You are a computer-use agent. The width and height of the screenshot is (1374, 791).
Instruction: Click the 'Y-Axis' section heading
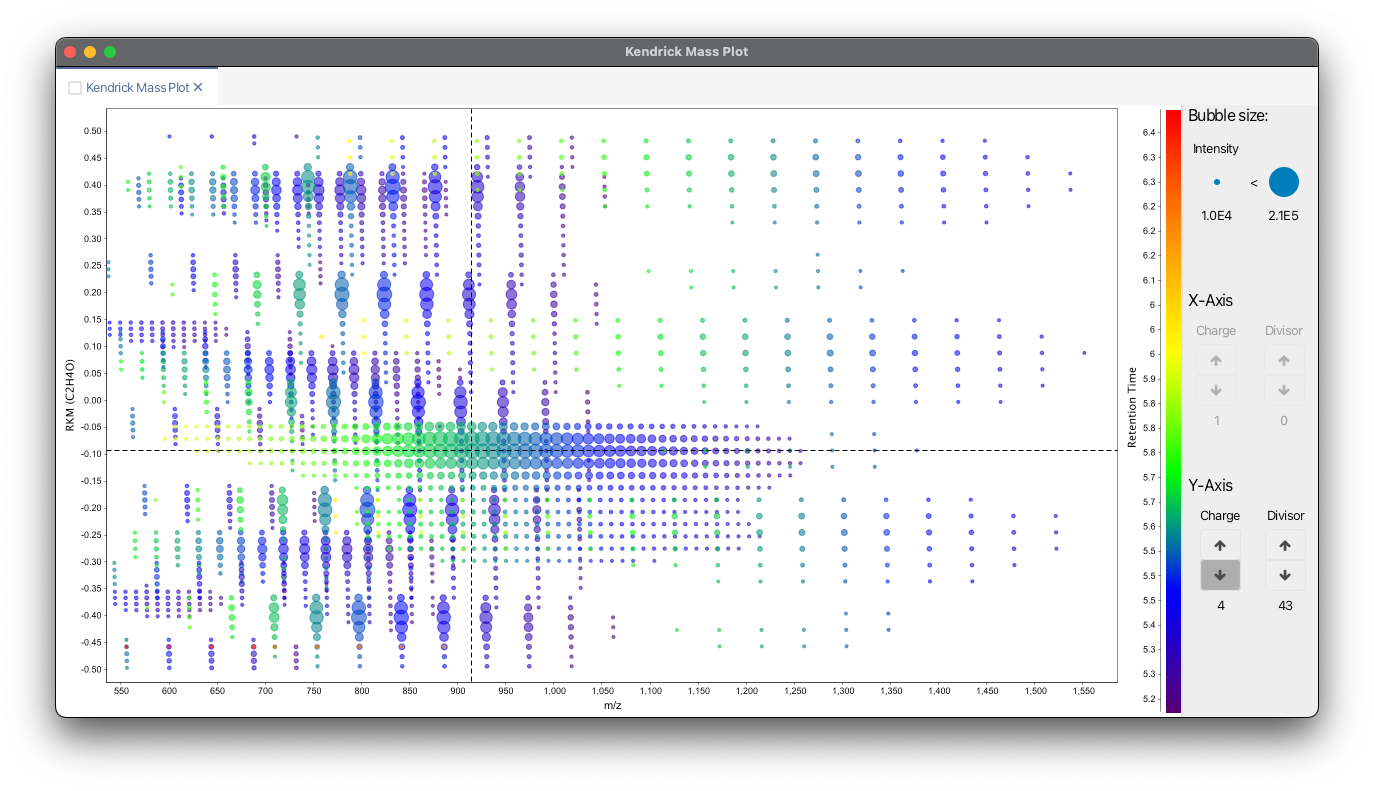tap(1210, 485)
